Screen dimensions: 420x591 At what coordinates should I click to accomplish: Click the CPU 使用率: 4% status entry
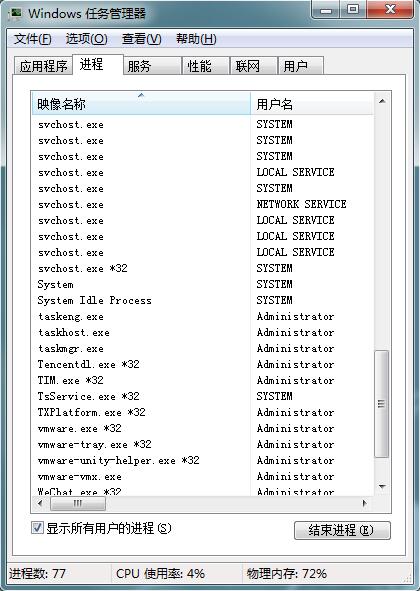(160, 574)
